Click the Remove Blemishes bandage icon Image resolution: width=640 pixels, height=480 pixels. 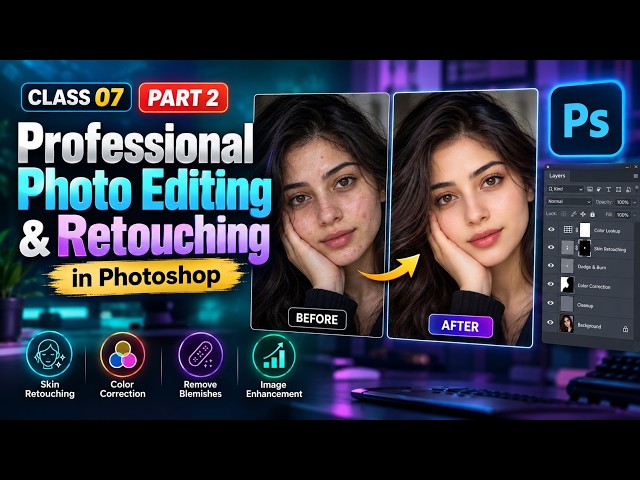click(200, 354)
